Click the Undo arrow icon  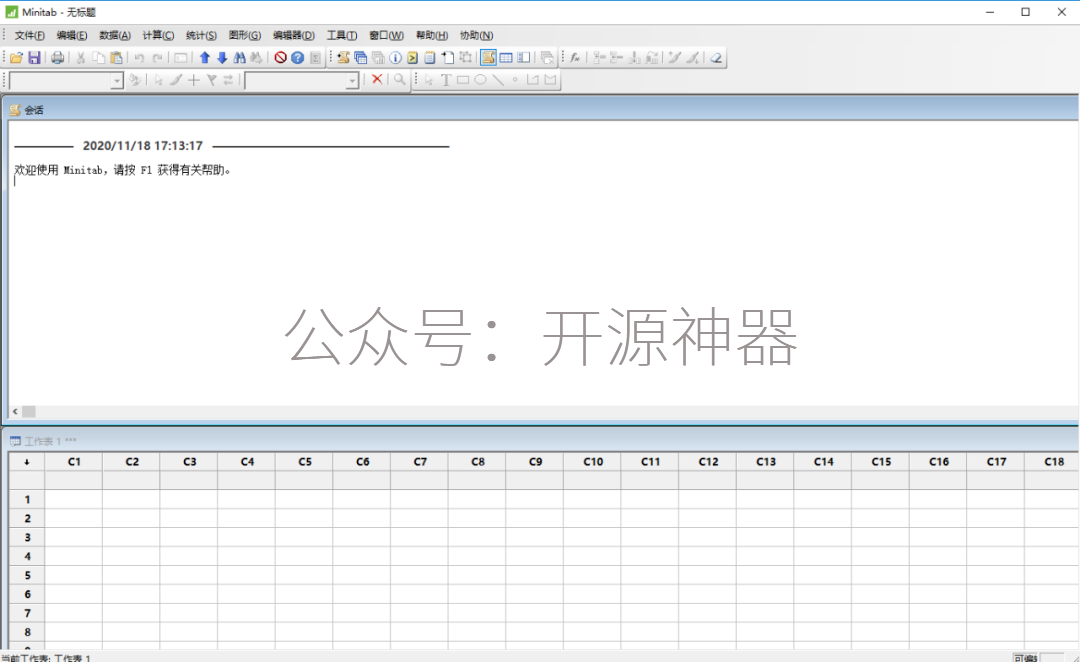(x=139, y=58)
